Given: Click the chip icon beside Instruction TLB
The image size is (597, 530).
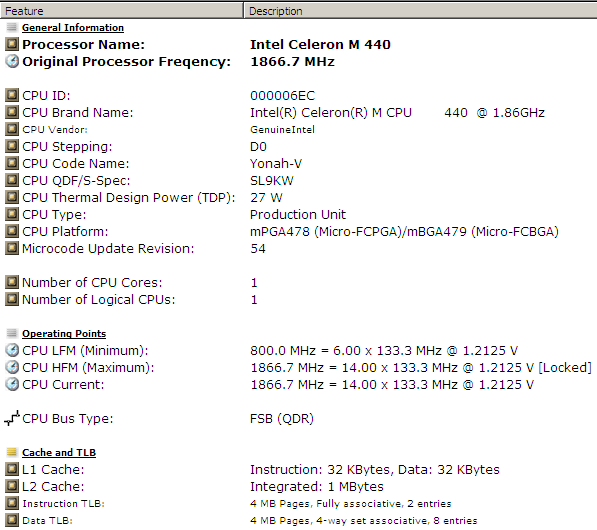Looking at the screenshot, I should 12,503.
